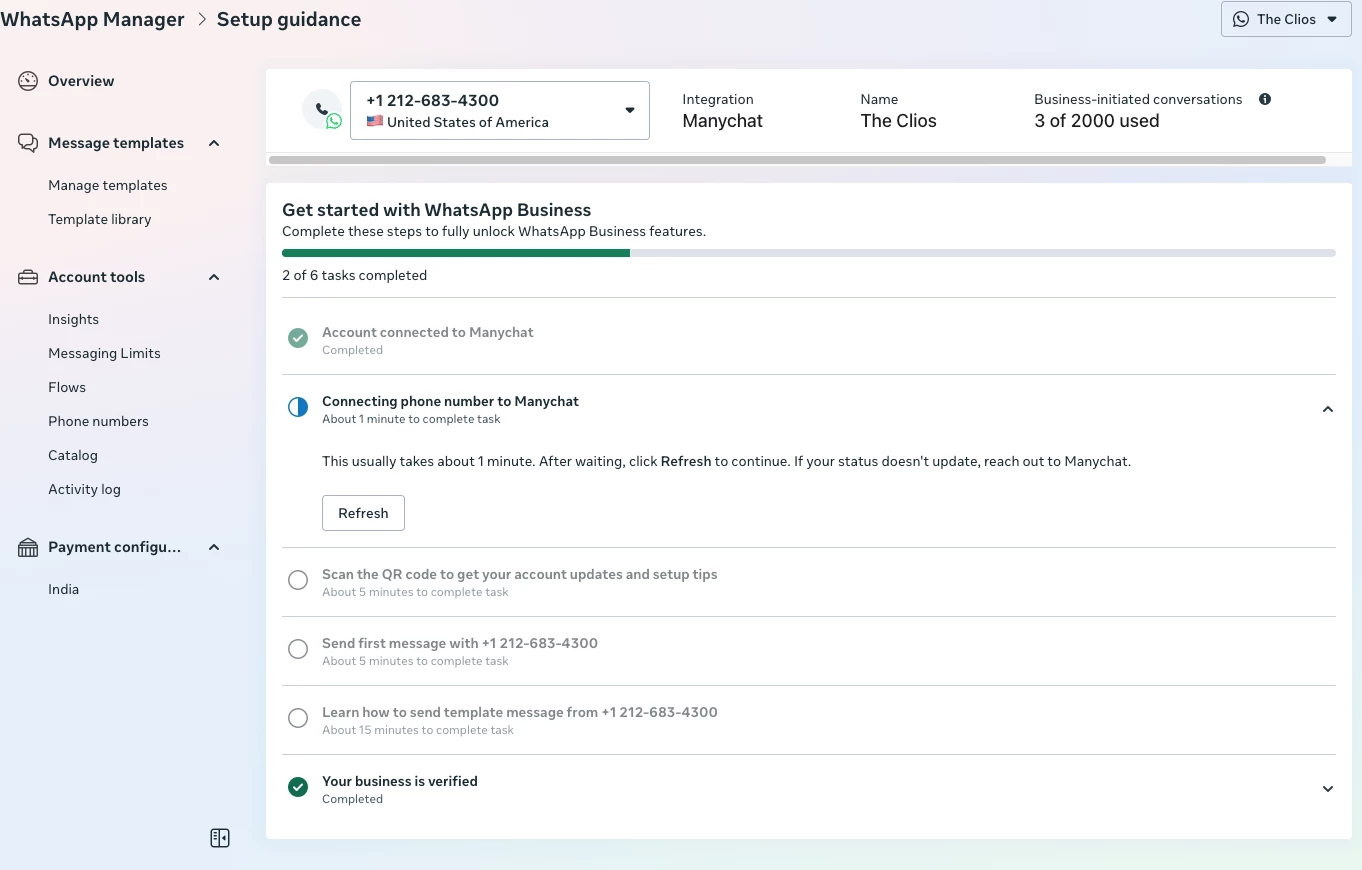Open The Clios account dropdown
Image resolution: width=1362 pixels, height=870 pixels.
click(x=1286, y=19)
